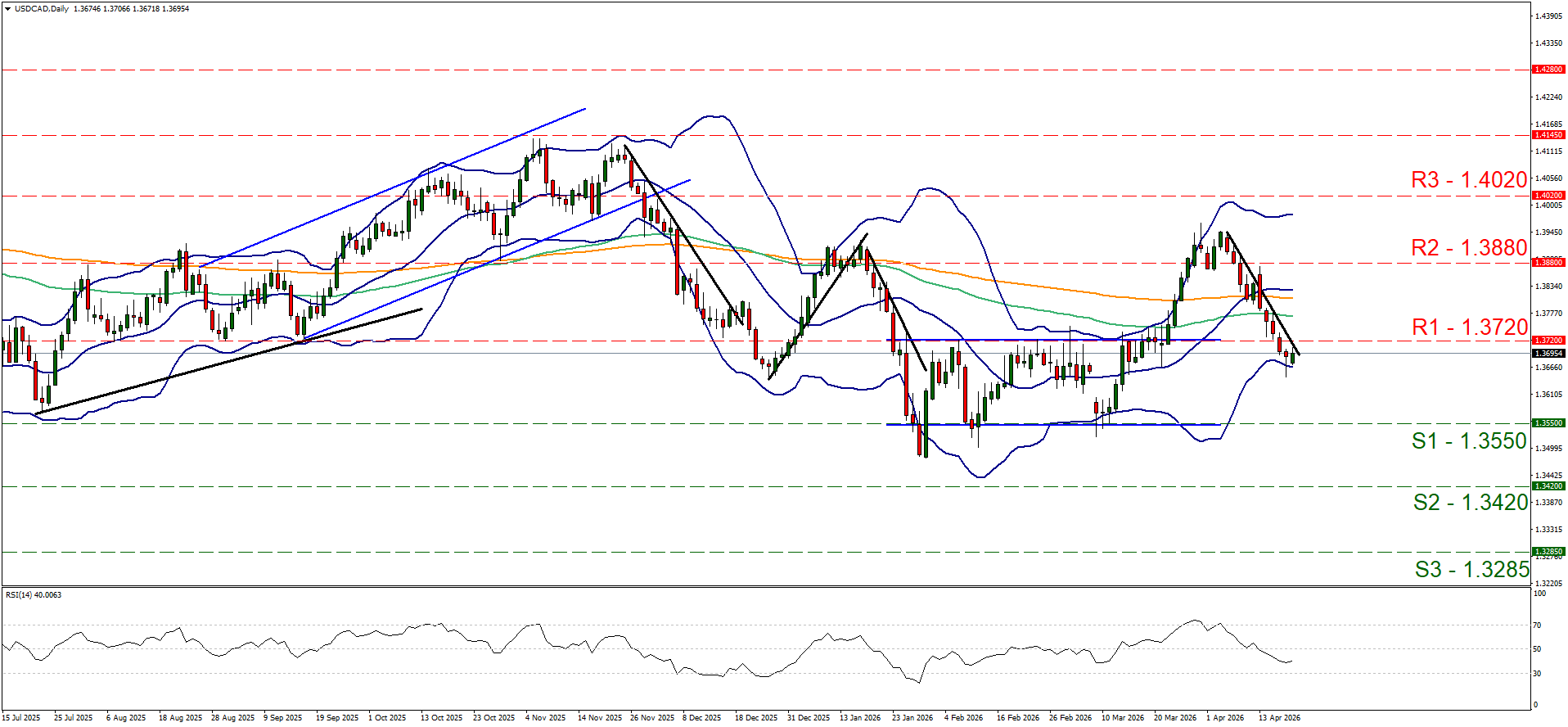The width and height of the screenshot is (1568, 727).
Task: Click the black 1.36954 current price tag
Action: coord(1548,354)
